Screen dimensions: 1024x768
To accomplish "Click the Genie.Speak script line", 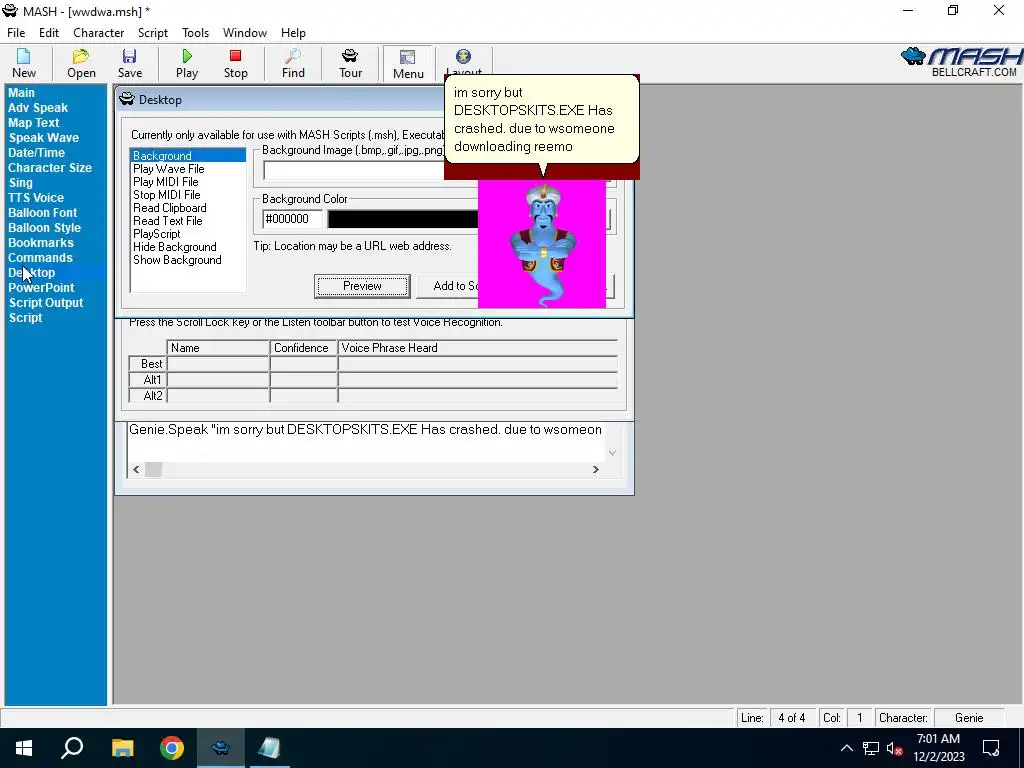I will pyautogui.click(x=365, y=430).
